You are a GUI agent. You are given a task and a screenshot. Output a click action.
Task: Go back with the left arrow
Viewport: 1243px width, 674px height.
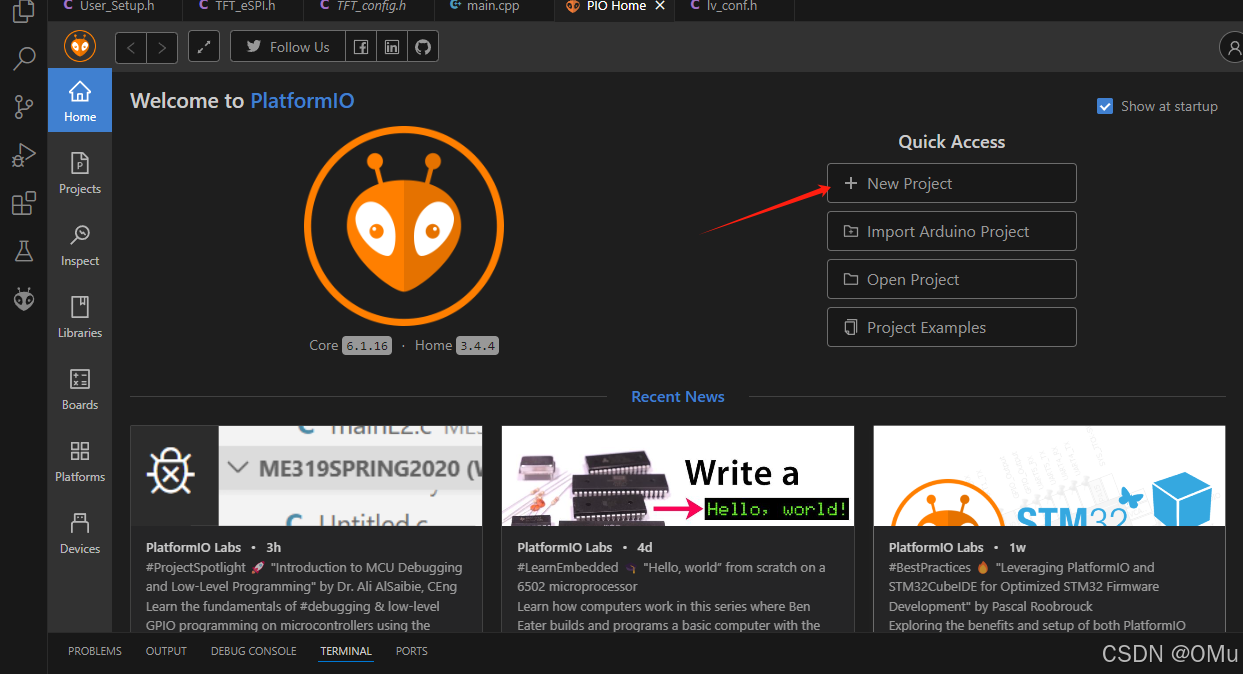131,47
